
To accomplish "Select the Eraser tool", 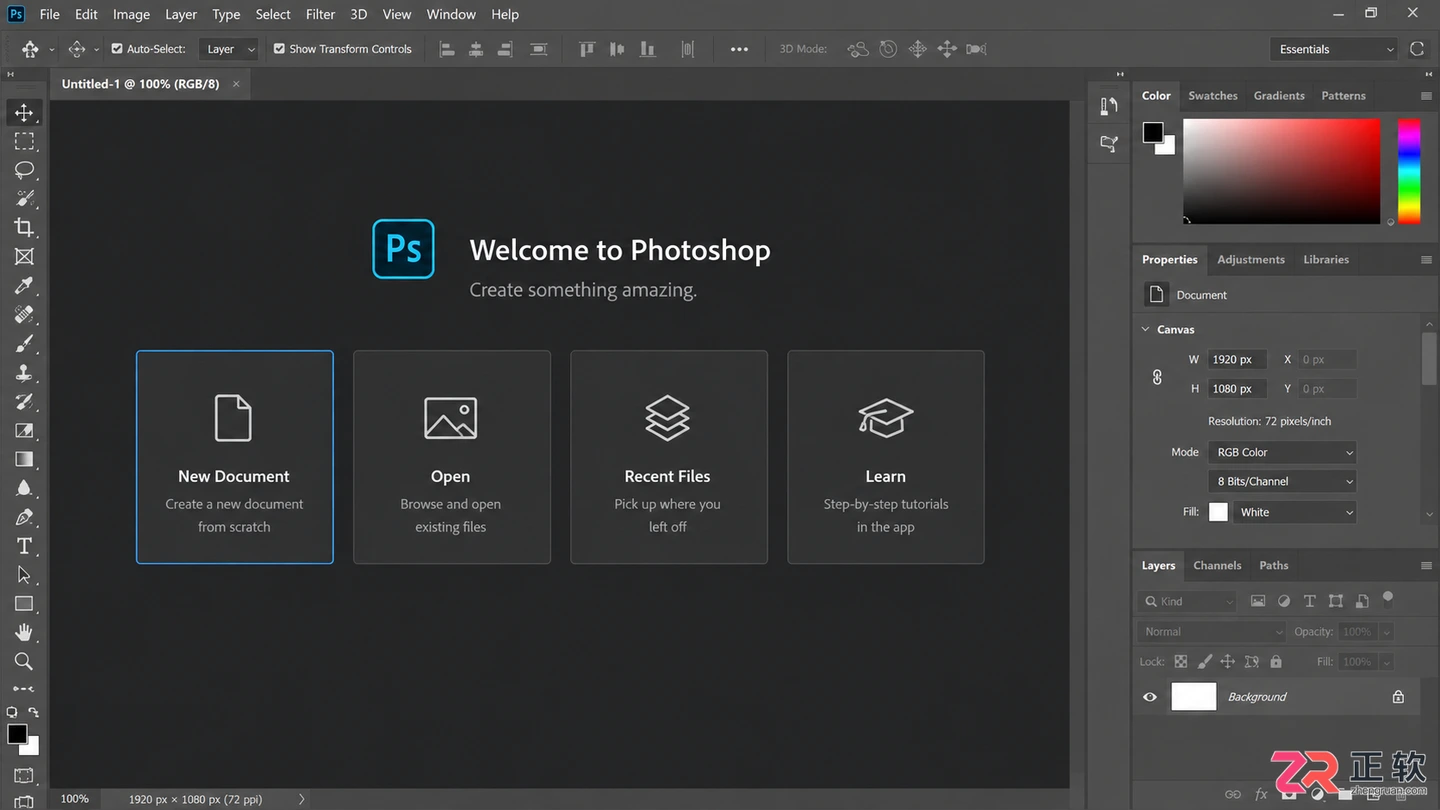I will 24,430.
